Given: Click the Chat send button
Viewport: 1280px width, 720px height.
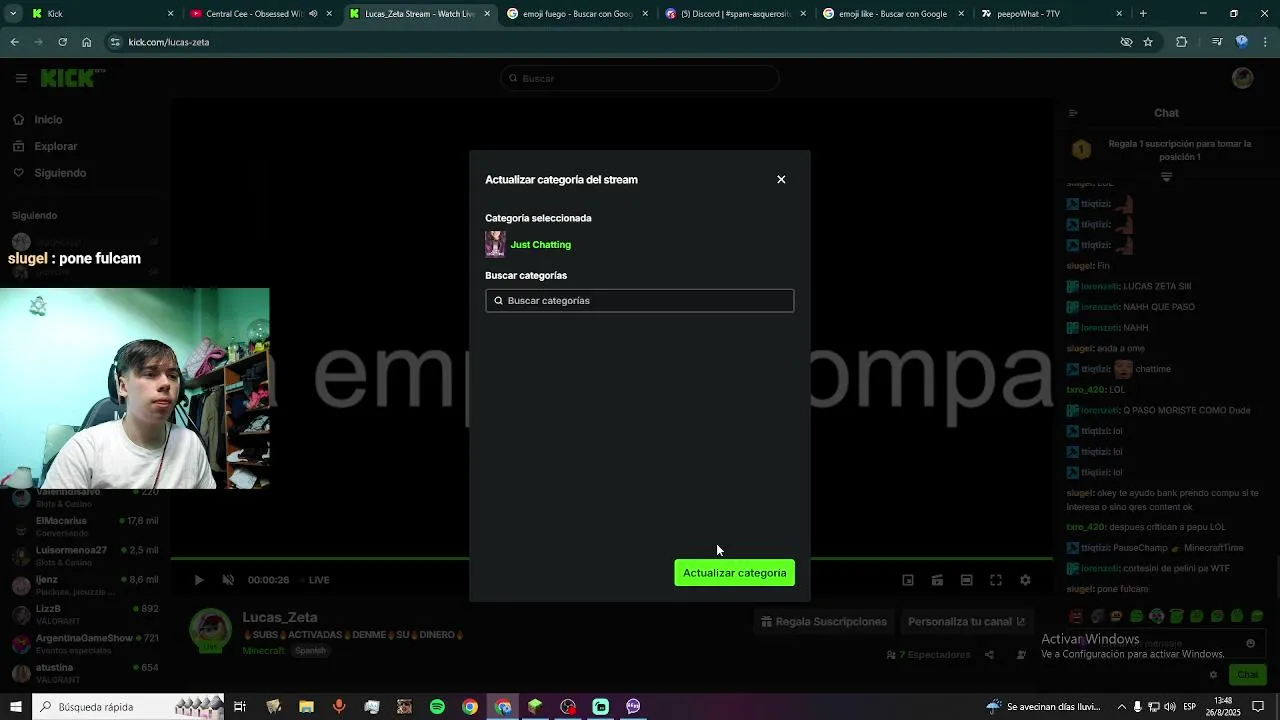Looking at the screenshot, I should (1247, 675).
